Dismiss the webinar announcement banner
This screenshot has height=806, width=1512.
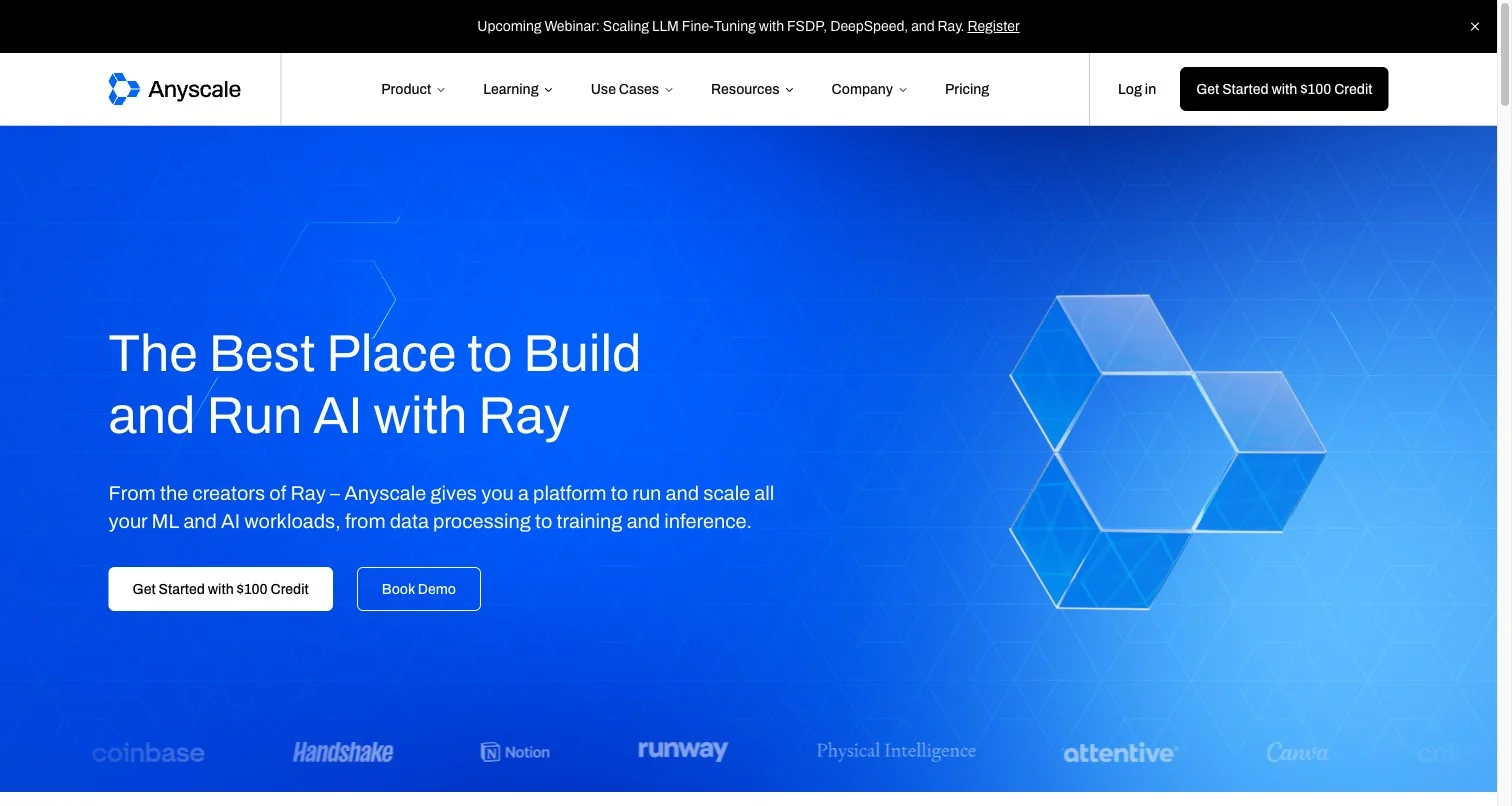coord(1474,26)
